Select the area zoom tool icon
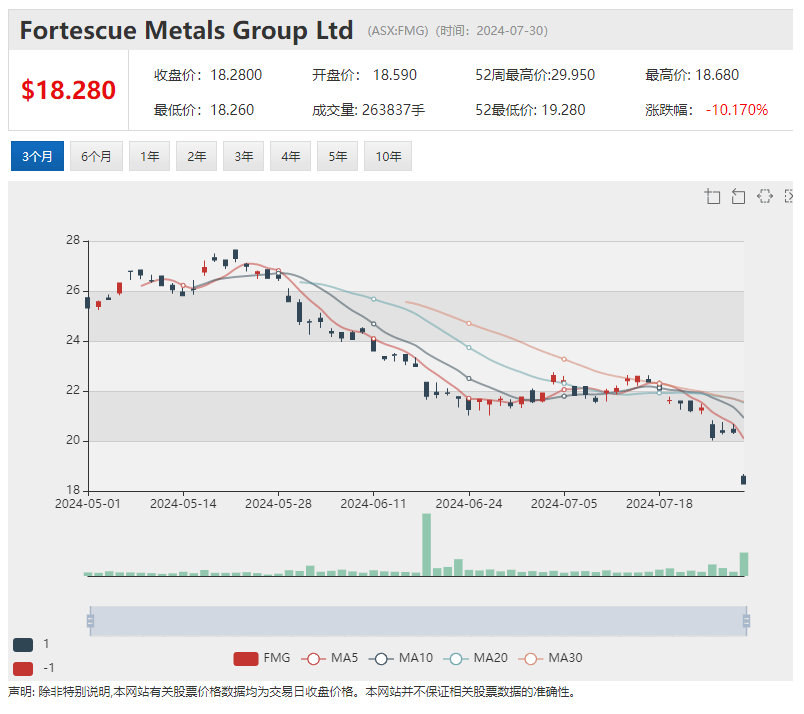Viewport: 804px width, 714px height. tap(713, 196)
